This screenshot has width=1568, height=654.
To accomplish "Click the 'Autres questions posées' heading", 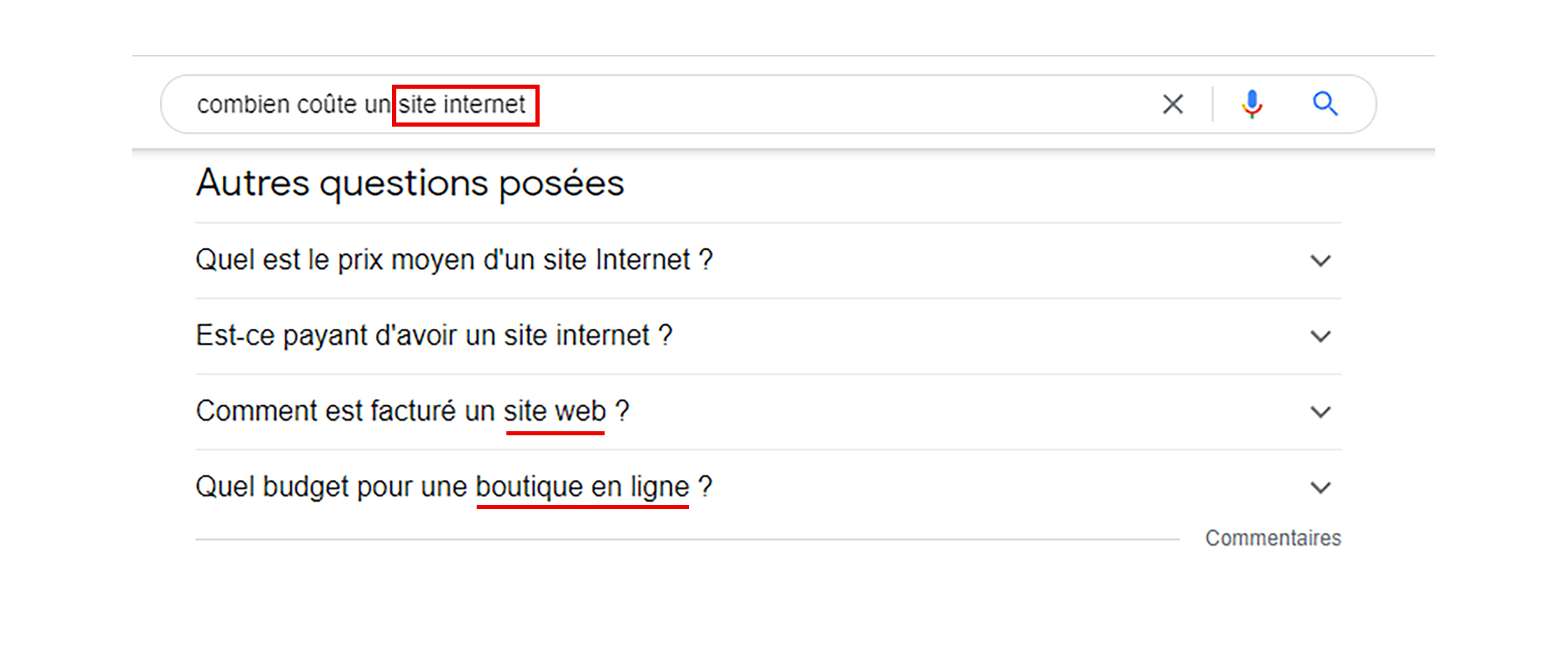I will point(410,183).
